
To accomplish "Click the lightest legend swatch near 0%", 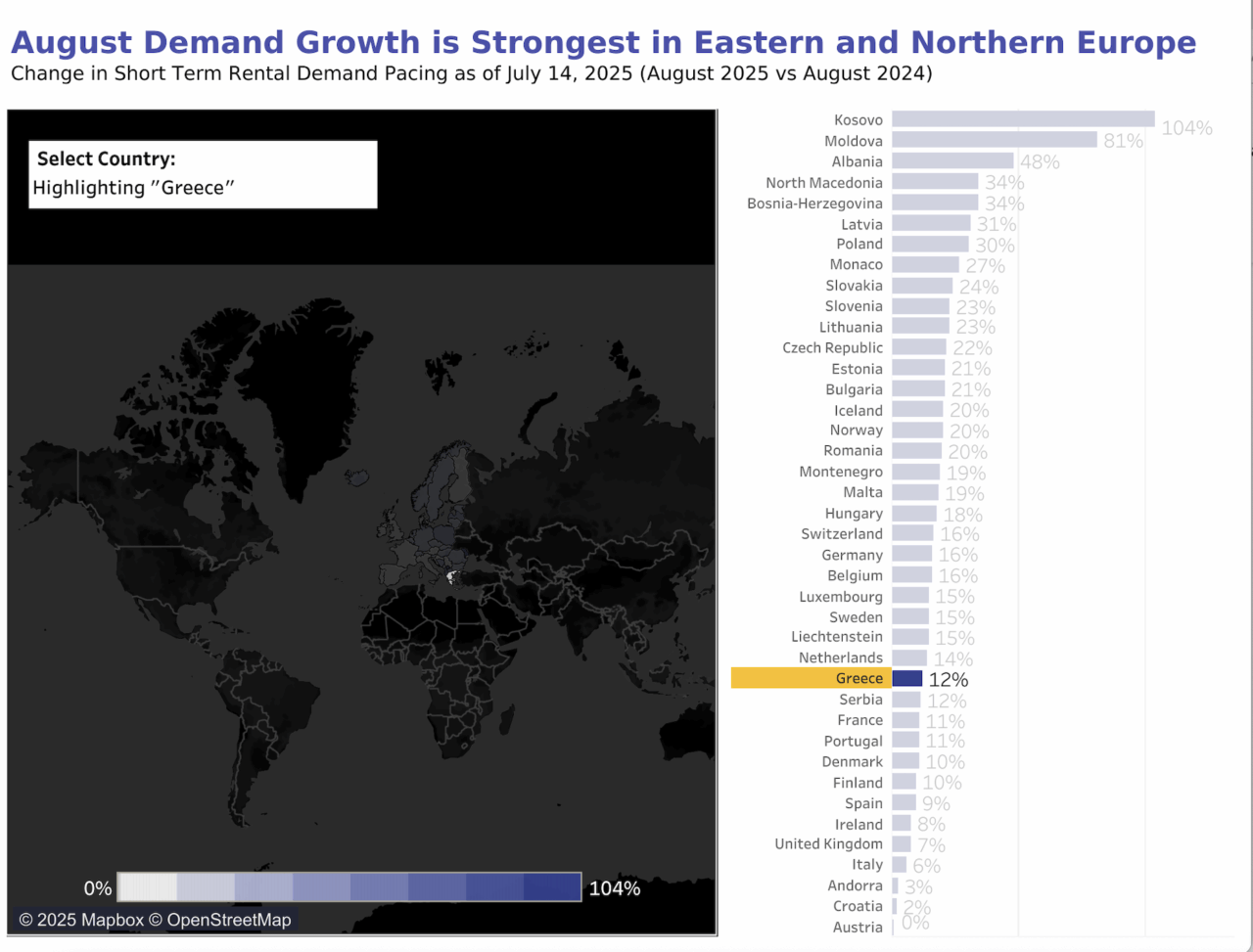I will click(148, 887).
